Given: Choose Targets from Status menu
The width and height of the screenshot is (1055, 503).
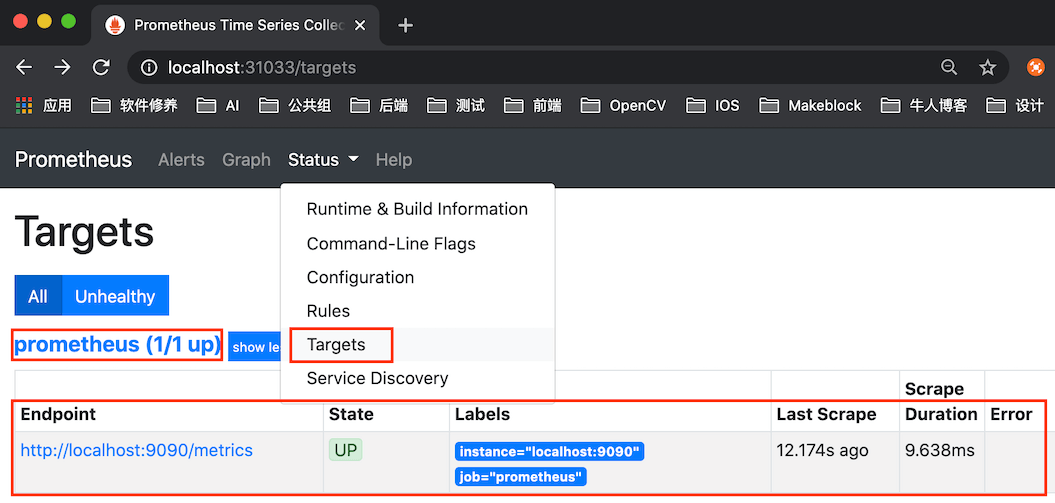Looking at the screenshot, I should [x=417, y=344].
